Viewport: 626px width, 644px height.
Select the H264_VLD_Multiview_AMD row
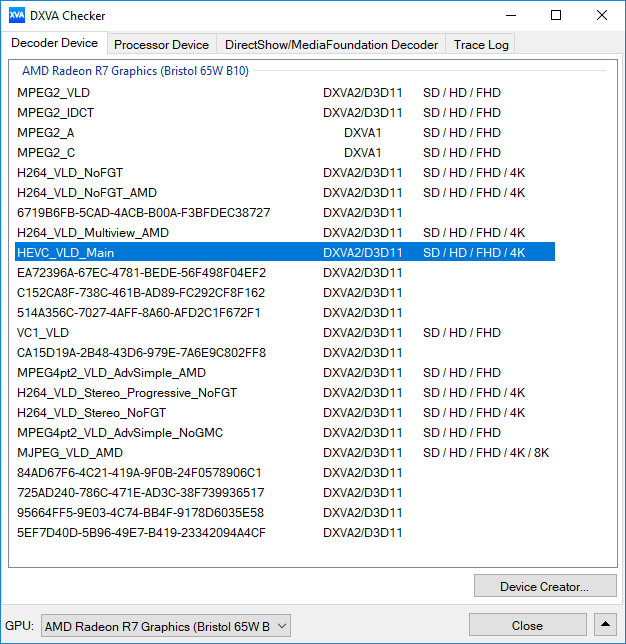285,232
